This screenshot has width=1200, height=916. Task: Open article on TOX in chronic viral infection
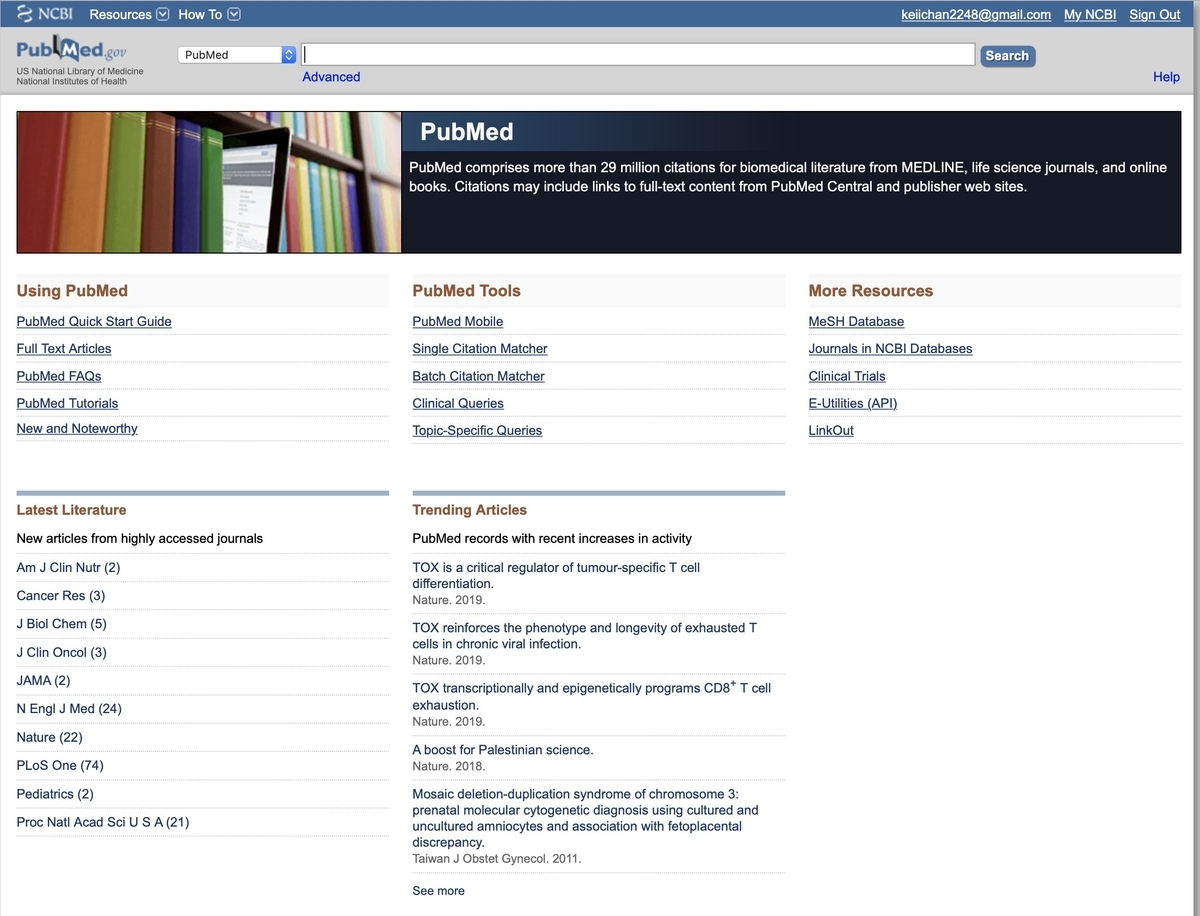pos(585,636)
